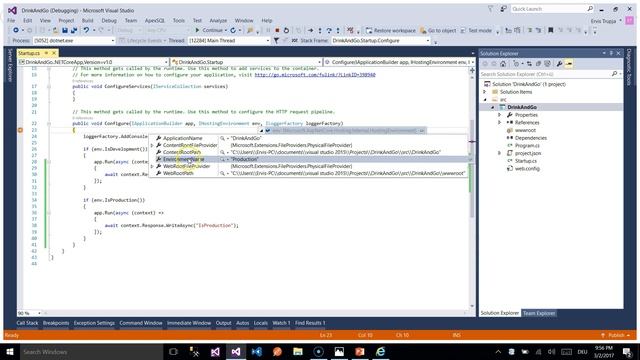Screen dimensions: 640x360
Task: Open the Immediate Window tab
Action: [x=189, y=323]
